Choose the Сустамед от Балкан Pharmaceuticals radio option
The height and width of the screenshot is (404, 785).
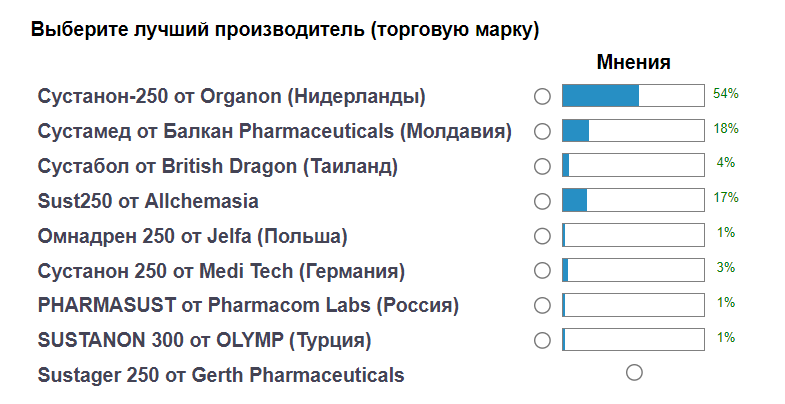pos(543,131)
